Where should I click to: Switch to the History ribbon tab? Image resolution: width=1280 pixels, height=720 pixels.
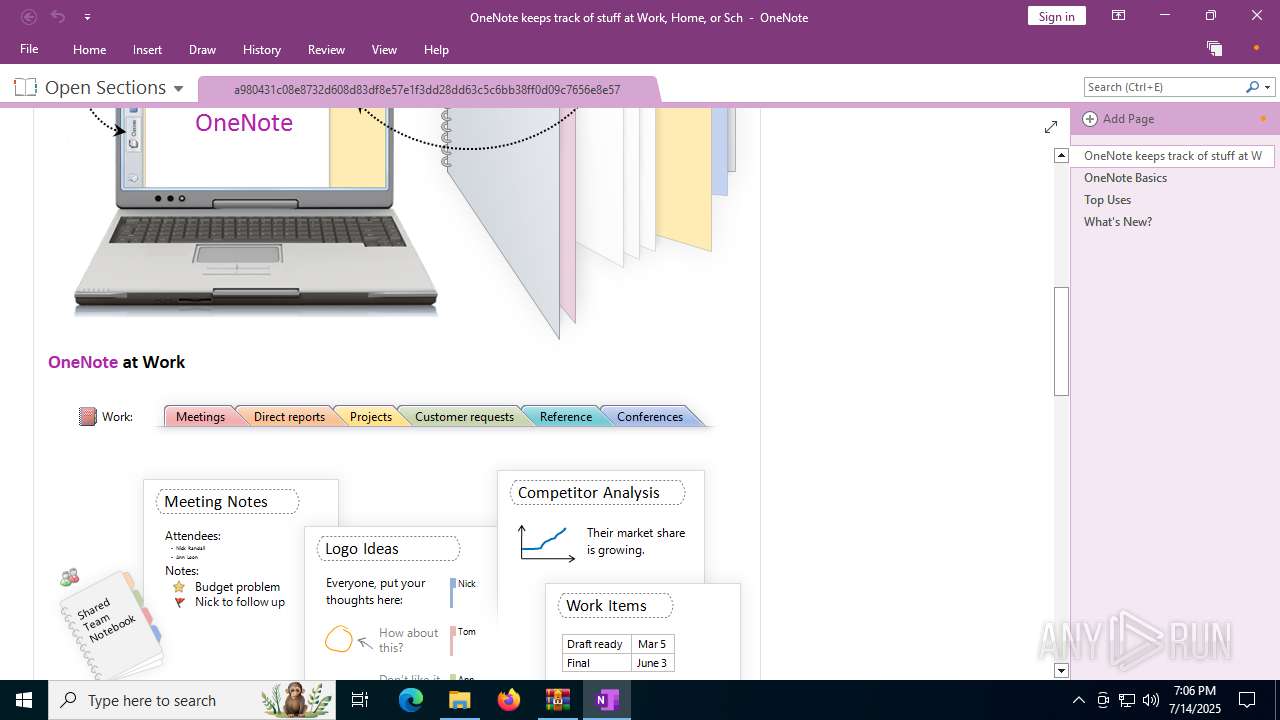(x=261, y=49)
